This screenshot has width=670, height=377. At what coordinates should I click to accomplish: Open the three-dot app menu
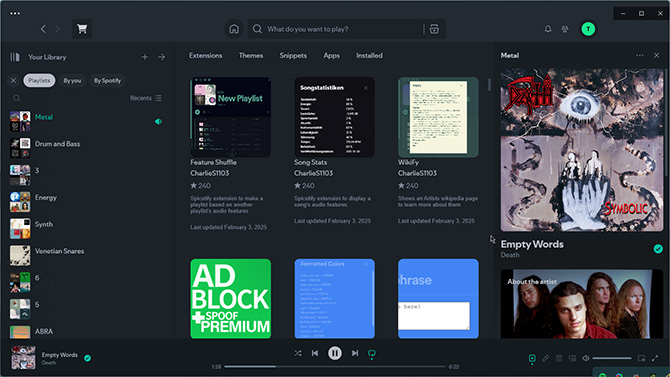15,13
